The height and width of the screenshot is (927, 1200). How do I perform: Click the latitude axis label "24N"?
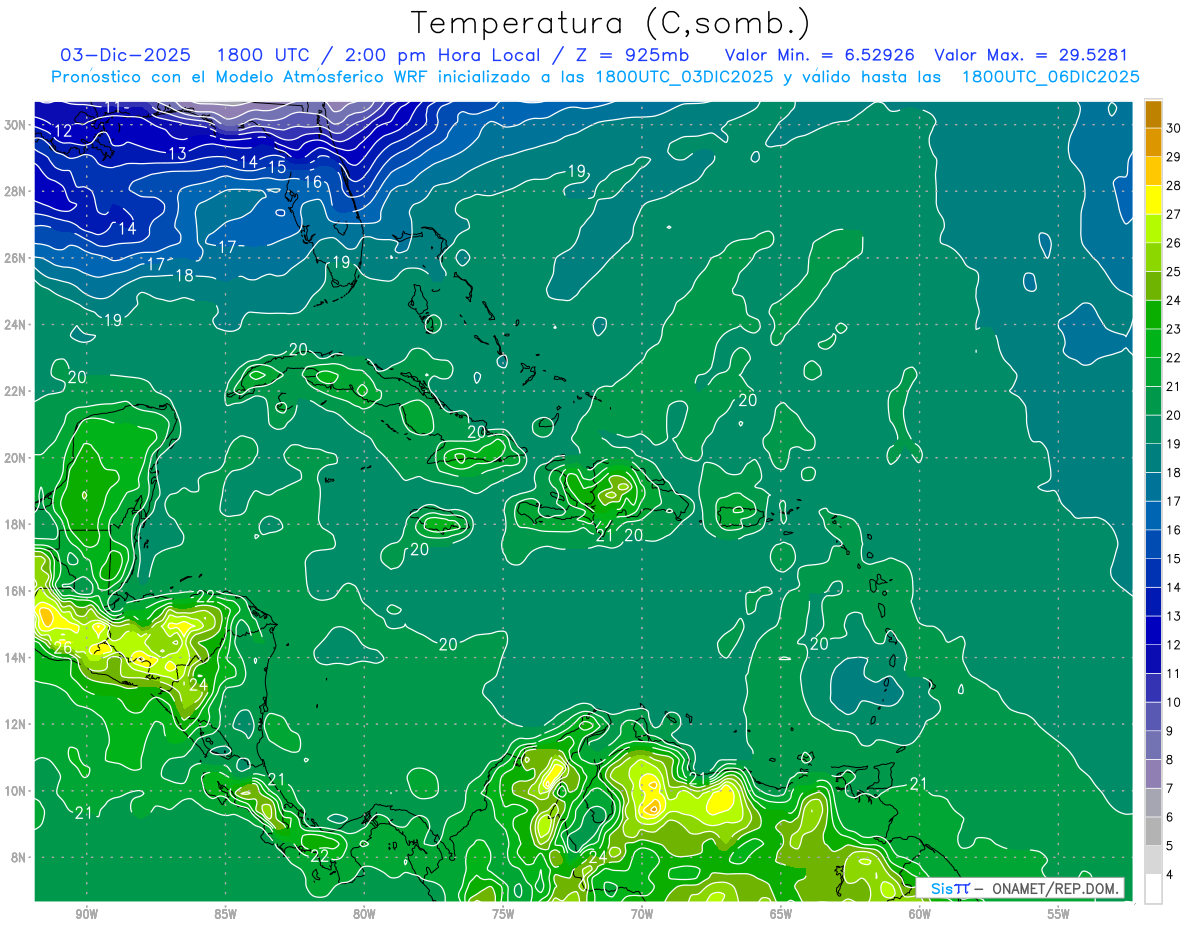(15, 325)
